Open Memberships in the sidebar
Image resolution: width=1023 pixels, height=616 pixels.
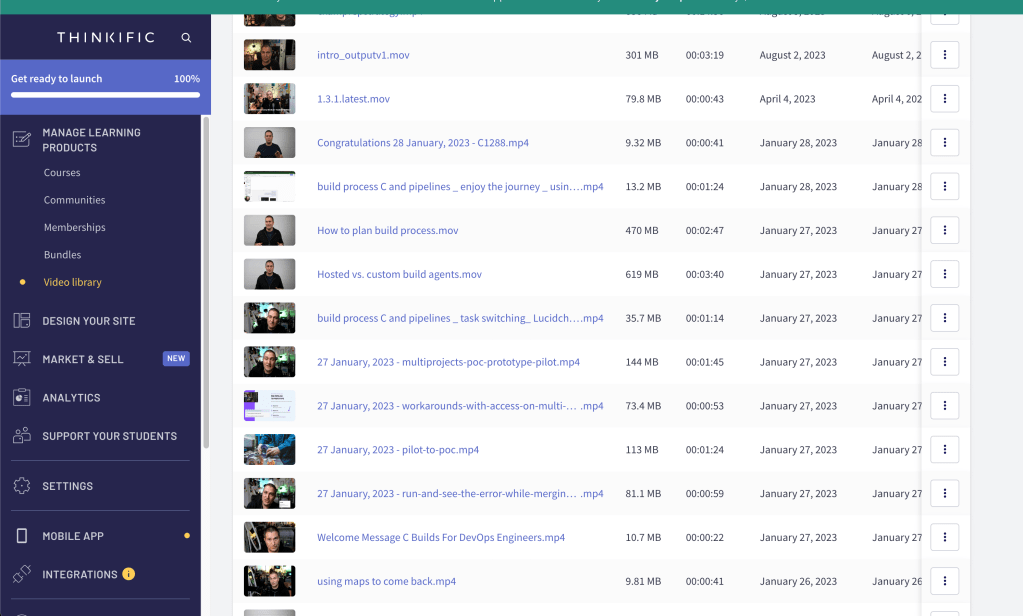(74, 227)
